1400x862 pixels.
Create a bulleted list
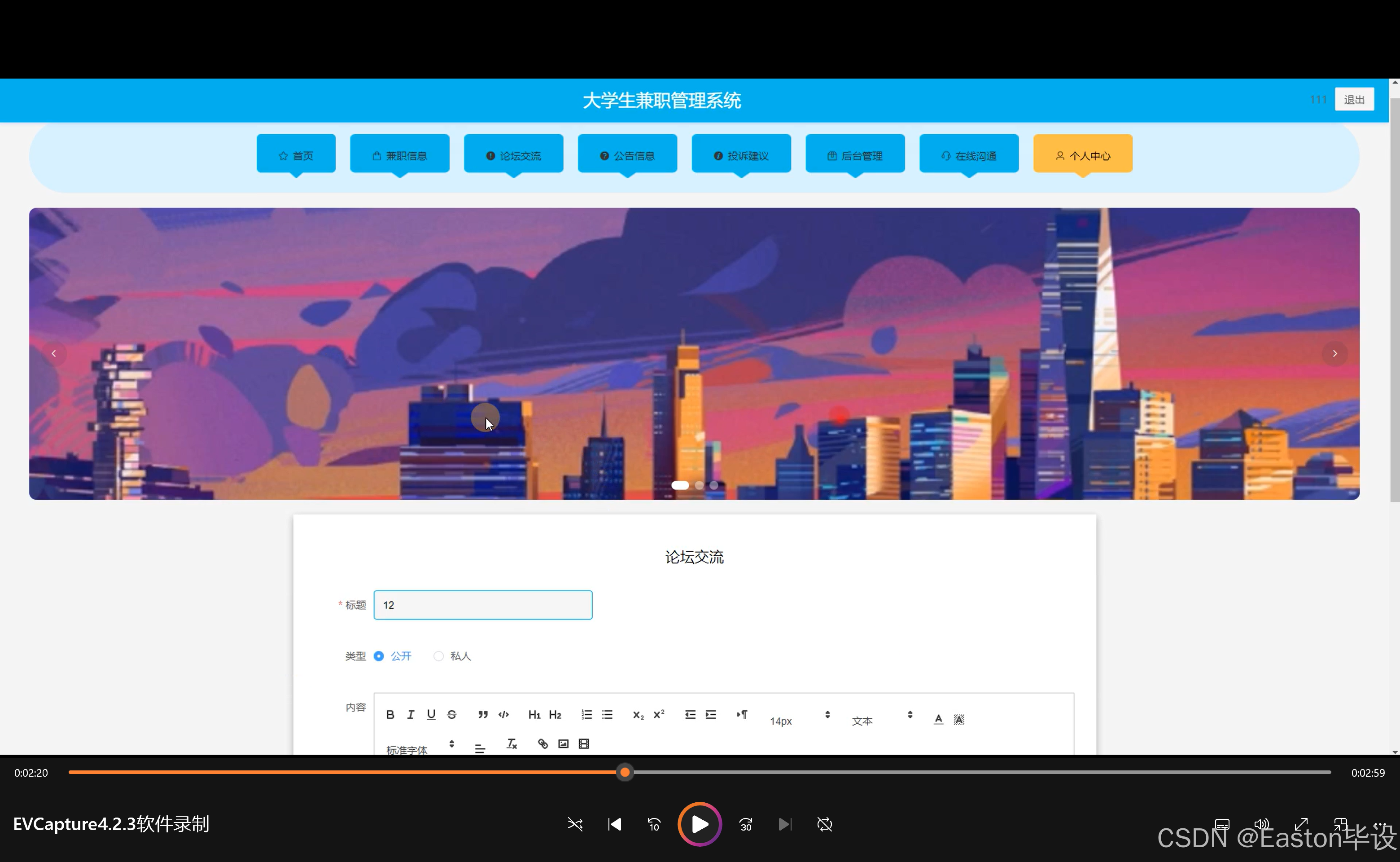coord(607,714)
